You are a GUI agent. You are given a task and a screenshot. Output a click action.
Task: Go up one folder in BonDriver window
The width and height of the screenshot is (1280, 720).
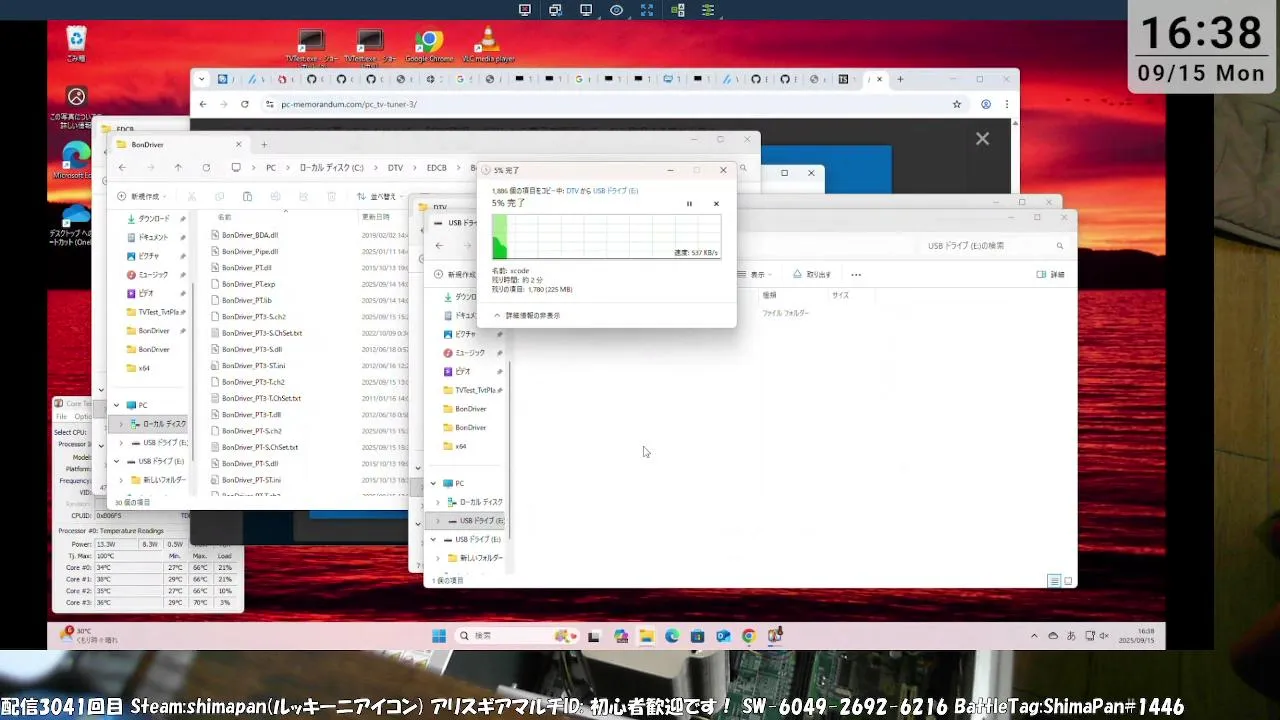point(178,168)
